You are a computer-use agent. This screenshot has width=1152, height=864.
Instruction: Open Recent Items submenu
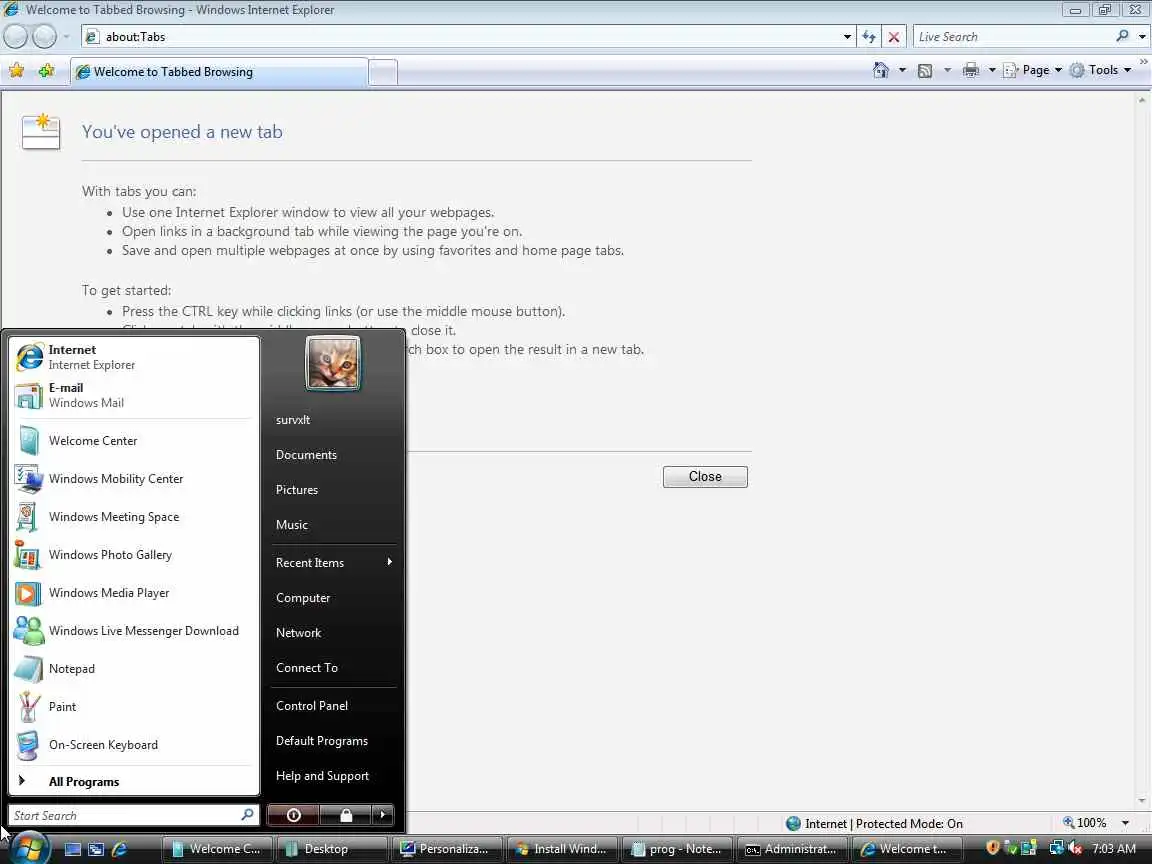point(334,563)
